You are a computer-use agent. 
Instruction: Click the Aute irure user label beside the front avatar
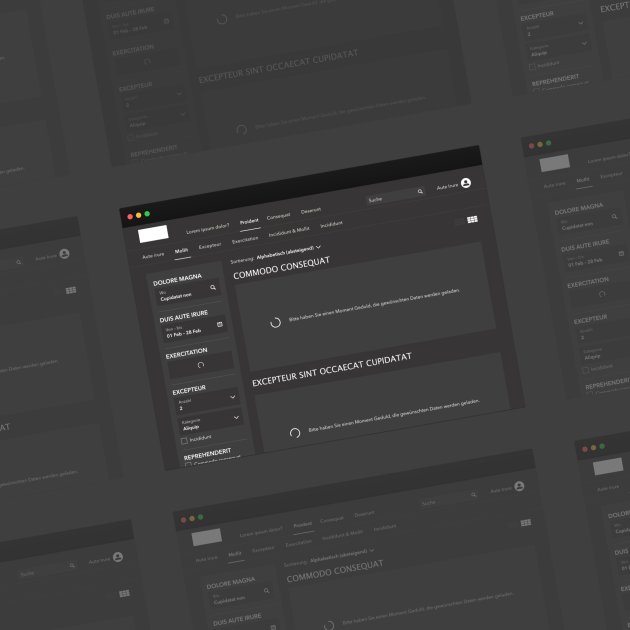[447, 186]
